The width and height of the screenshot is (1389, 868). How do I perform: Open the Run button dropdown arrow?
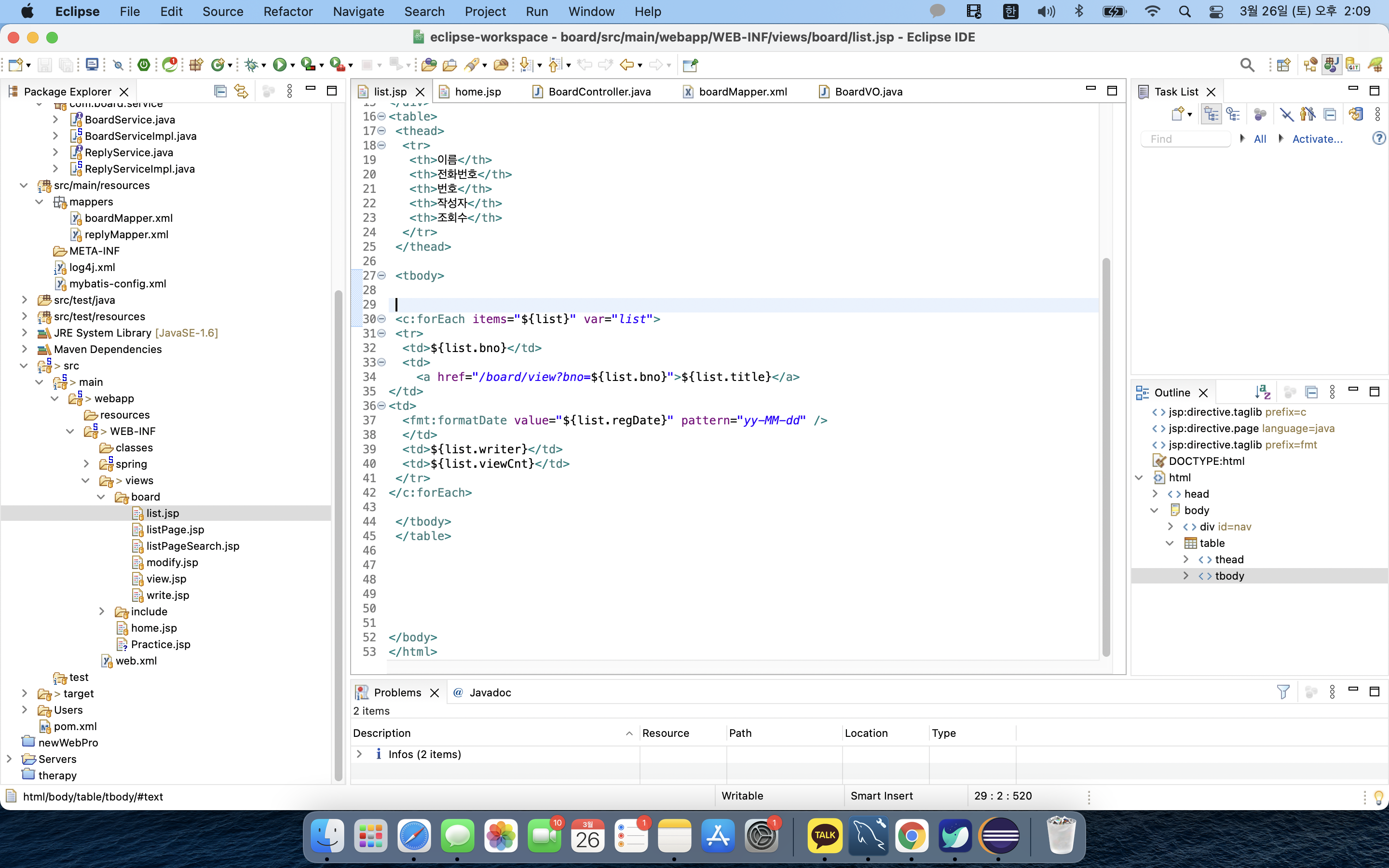coord(293,66)
